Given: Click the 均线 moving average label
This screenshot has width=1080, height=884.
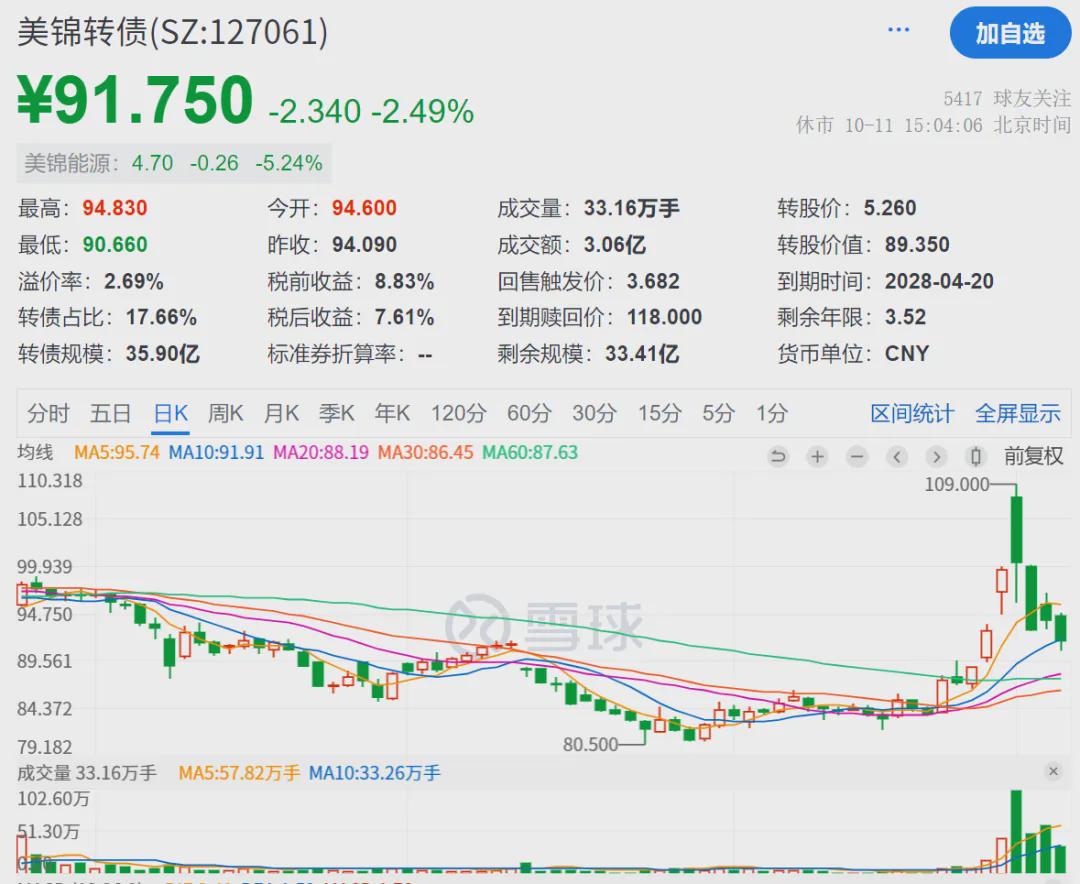Looking at the screenshot, I should tap(35, 453).
